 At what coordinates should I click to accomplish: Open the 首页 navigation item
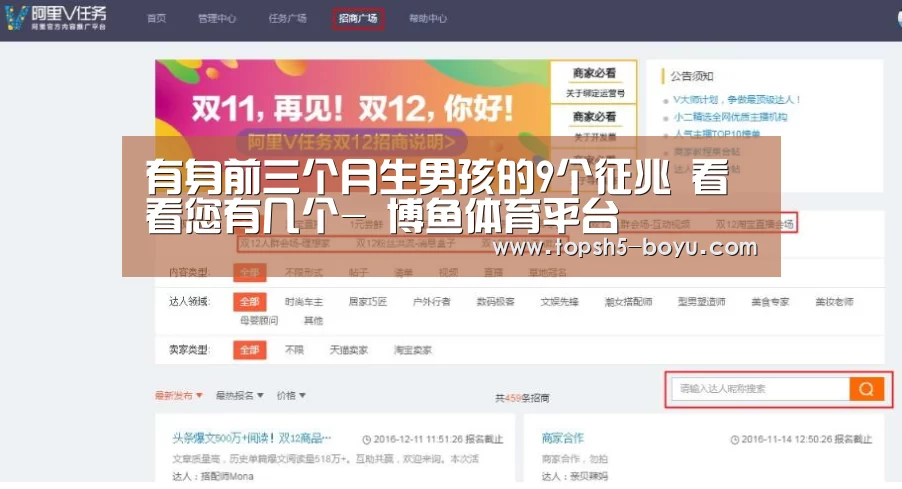(156, 18)
